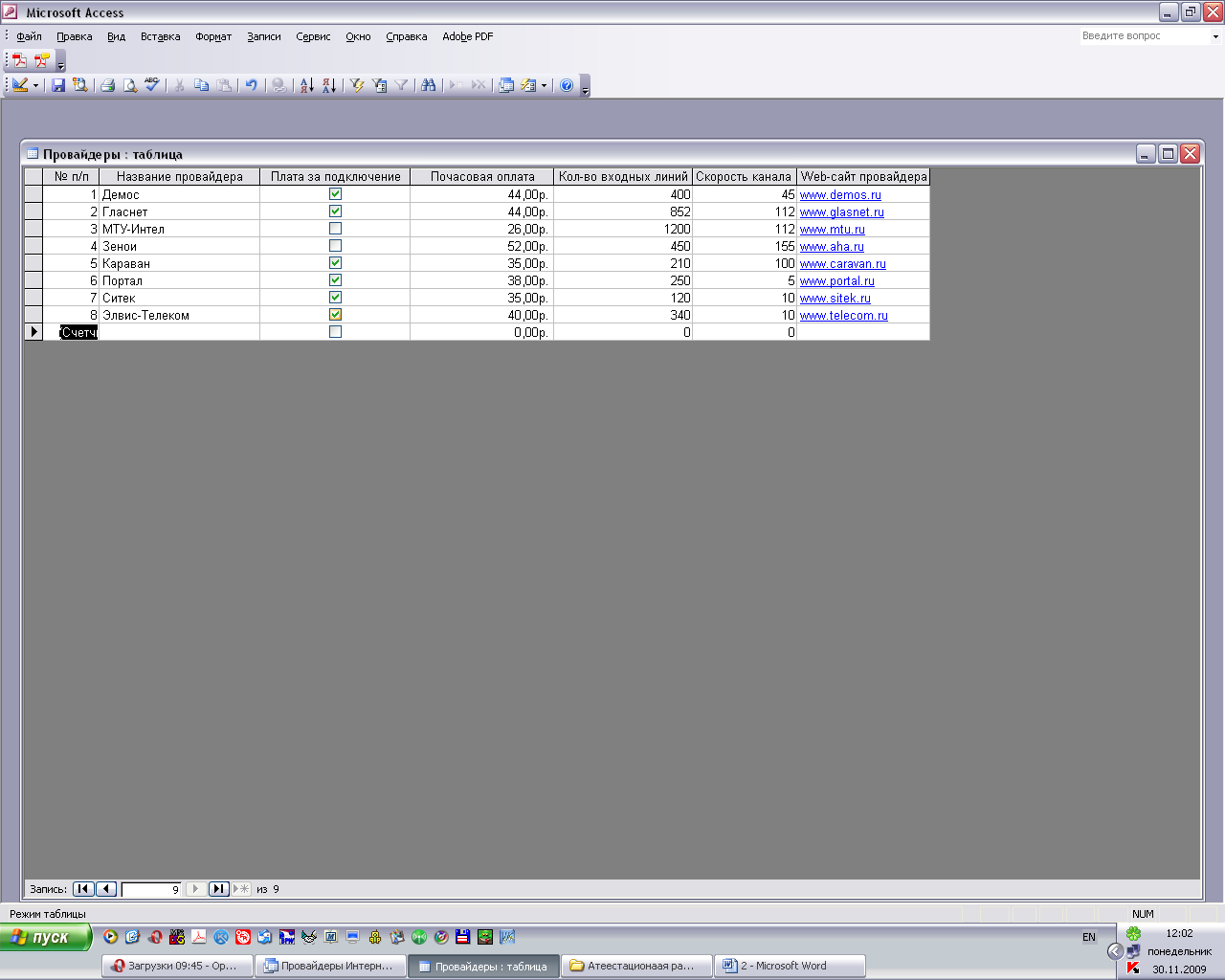Open the Записи menu
1225x980 pixels.
pyautogui.click(x=263, y=36)
